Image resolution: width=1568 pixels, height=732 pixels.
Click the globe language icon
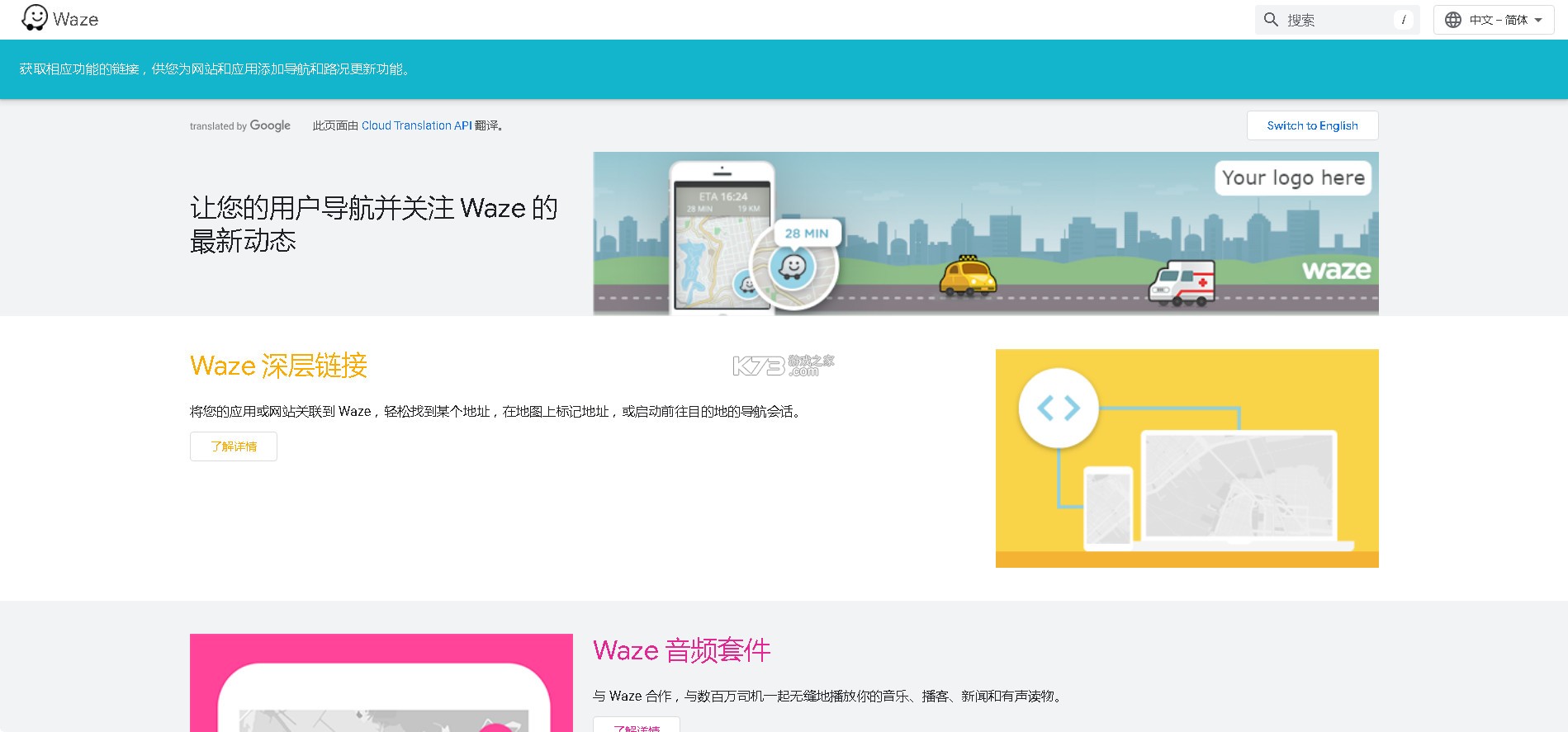coord(1453,20)
